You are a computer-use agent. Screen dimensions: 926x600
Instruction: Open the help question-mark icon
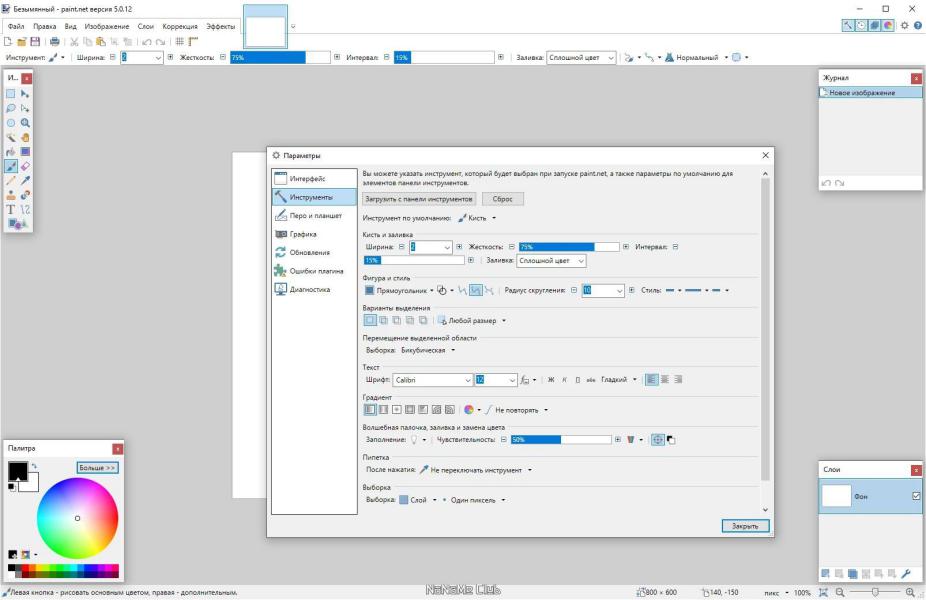[918, 25]
